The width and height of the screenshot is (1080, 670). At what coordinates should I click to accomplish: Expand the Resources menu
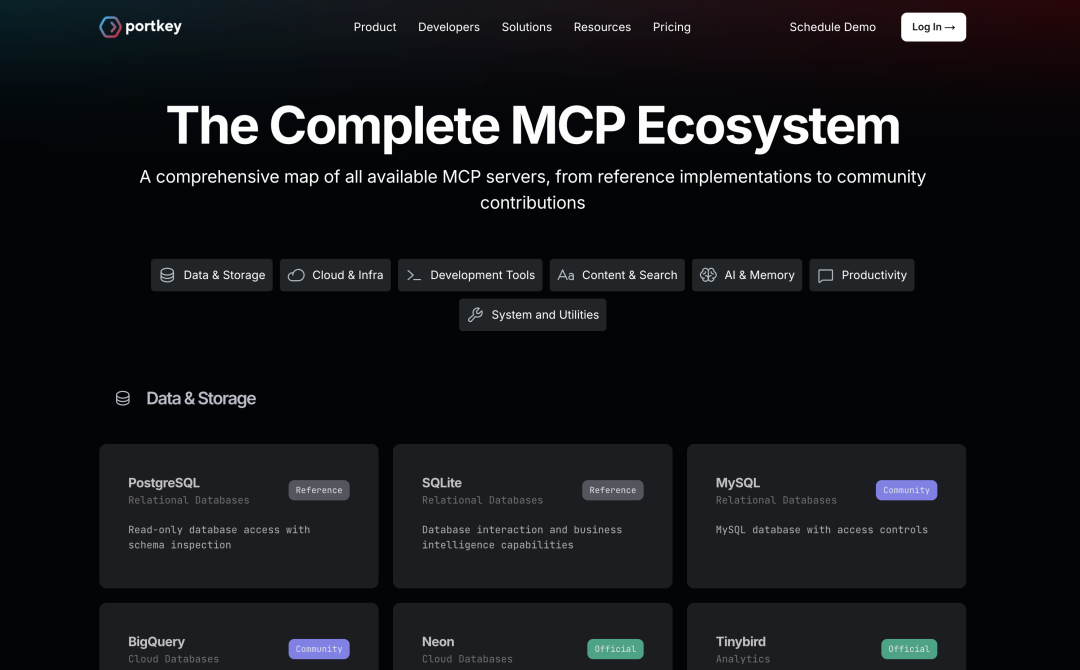(602, 27)
